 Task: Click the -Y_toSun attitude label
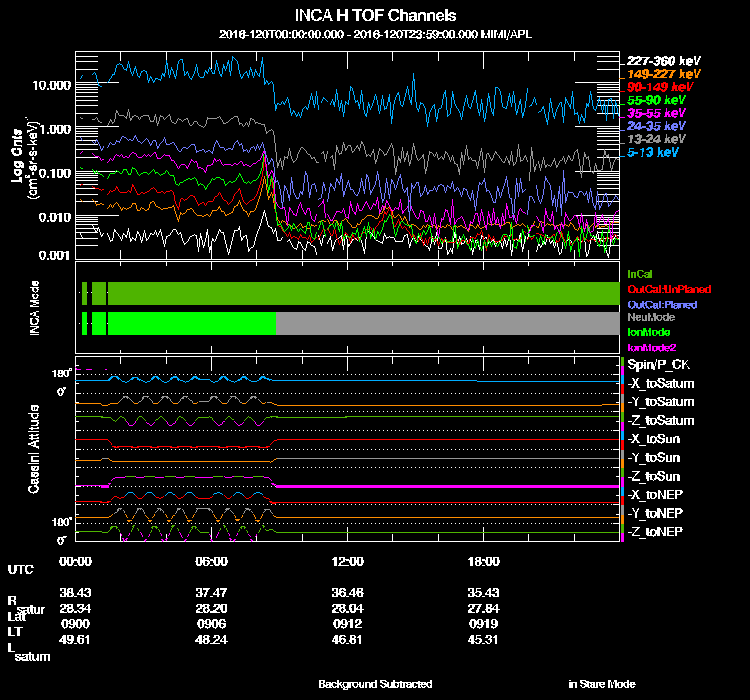653,457
